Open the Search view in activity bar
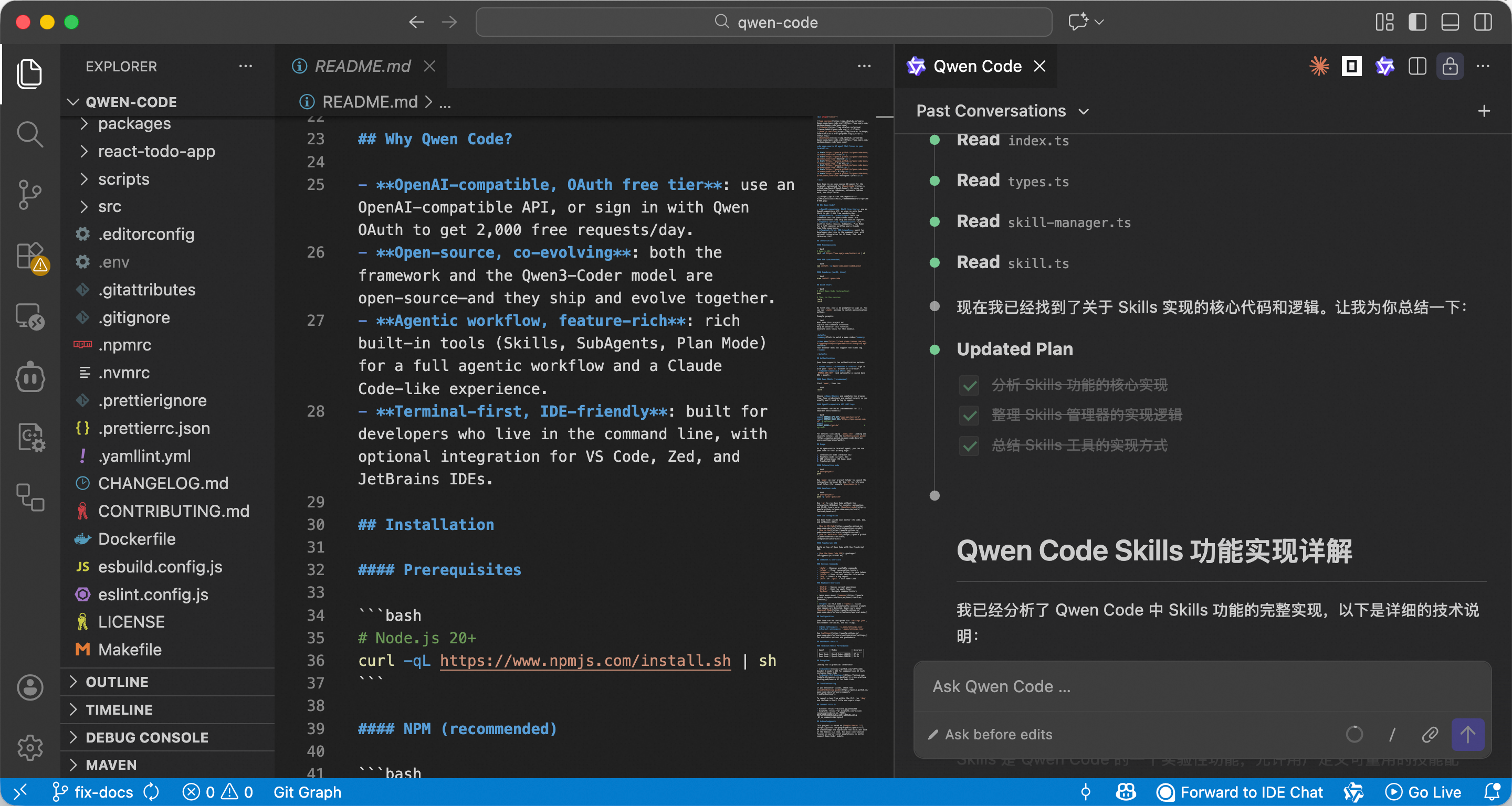 point(29,134)
